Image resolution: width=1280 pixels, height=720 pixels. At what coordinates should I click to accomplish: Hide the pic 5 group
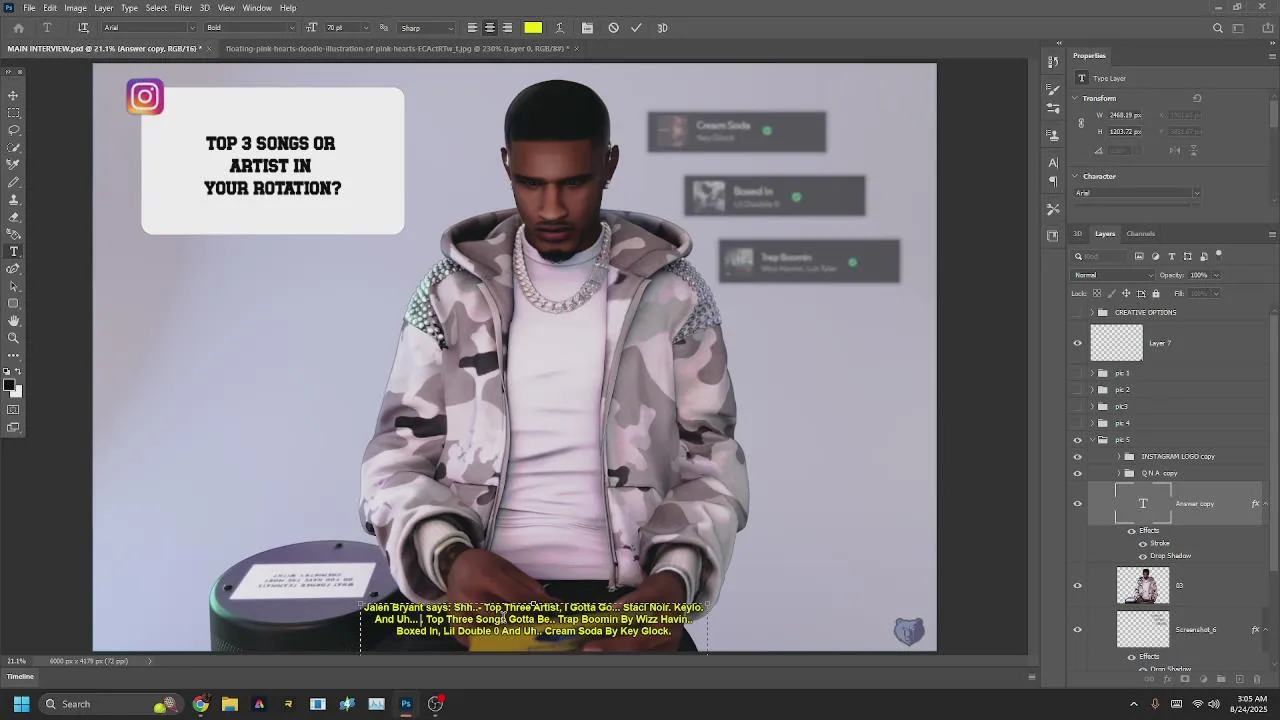click(1077, 440)
